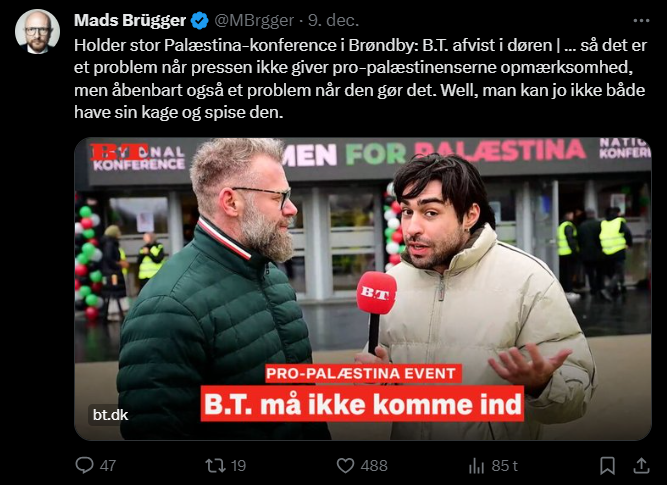The height and width of the screenshot is (485, 667).
Task: Like the tweet with the heart icon
Action: 345,465
